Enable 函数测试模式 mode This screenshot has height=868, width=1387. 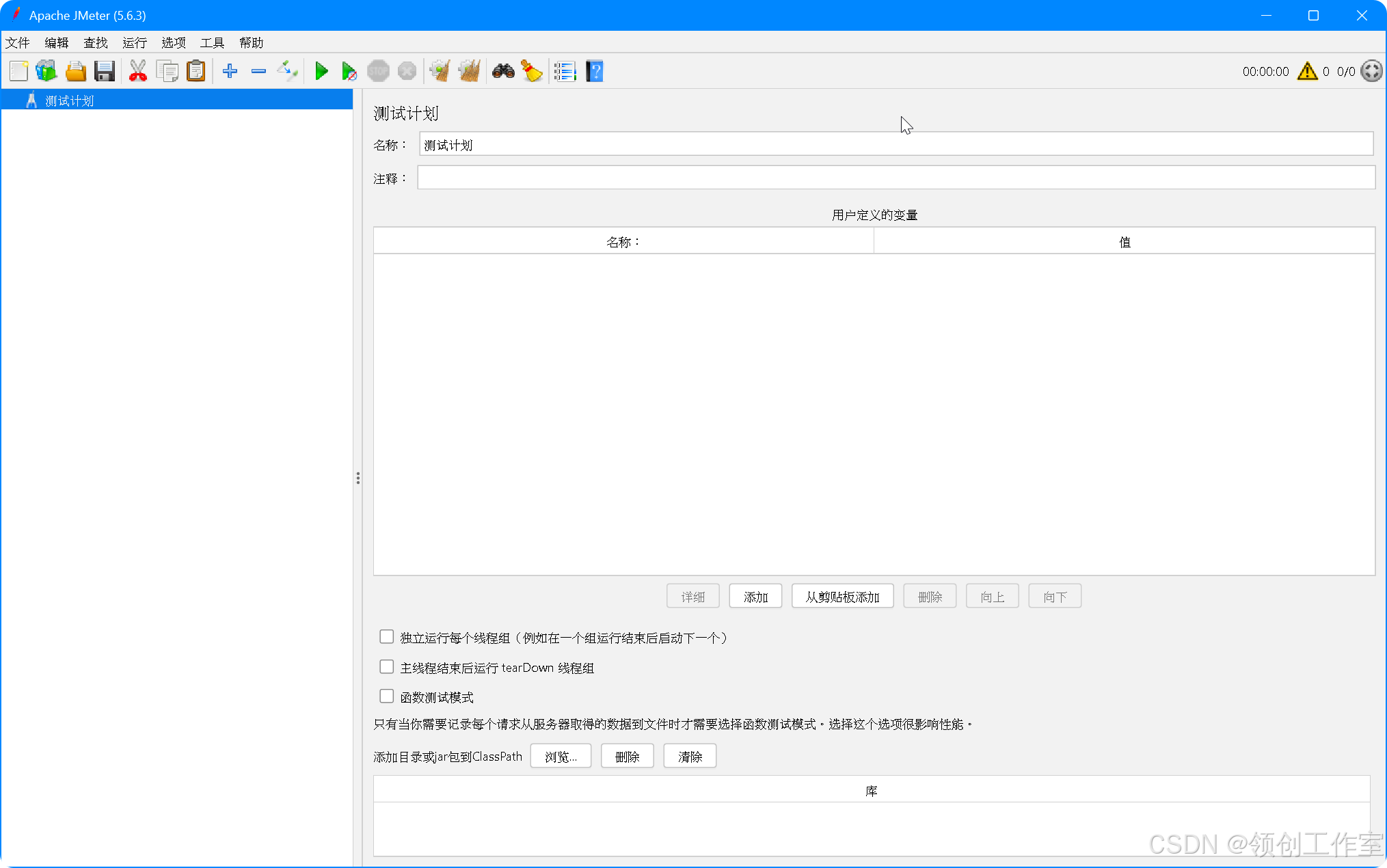pos(386,696)
